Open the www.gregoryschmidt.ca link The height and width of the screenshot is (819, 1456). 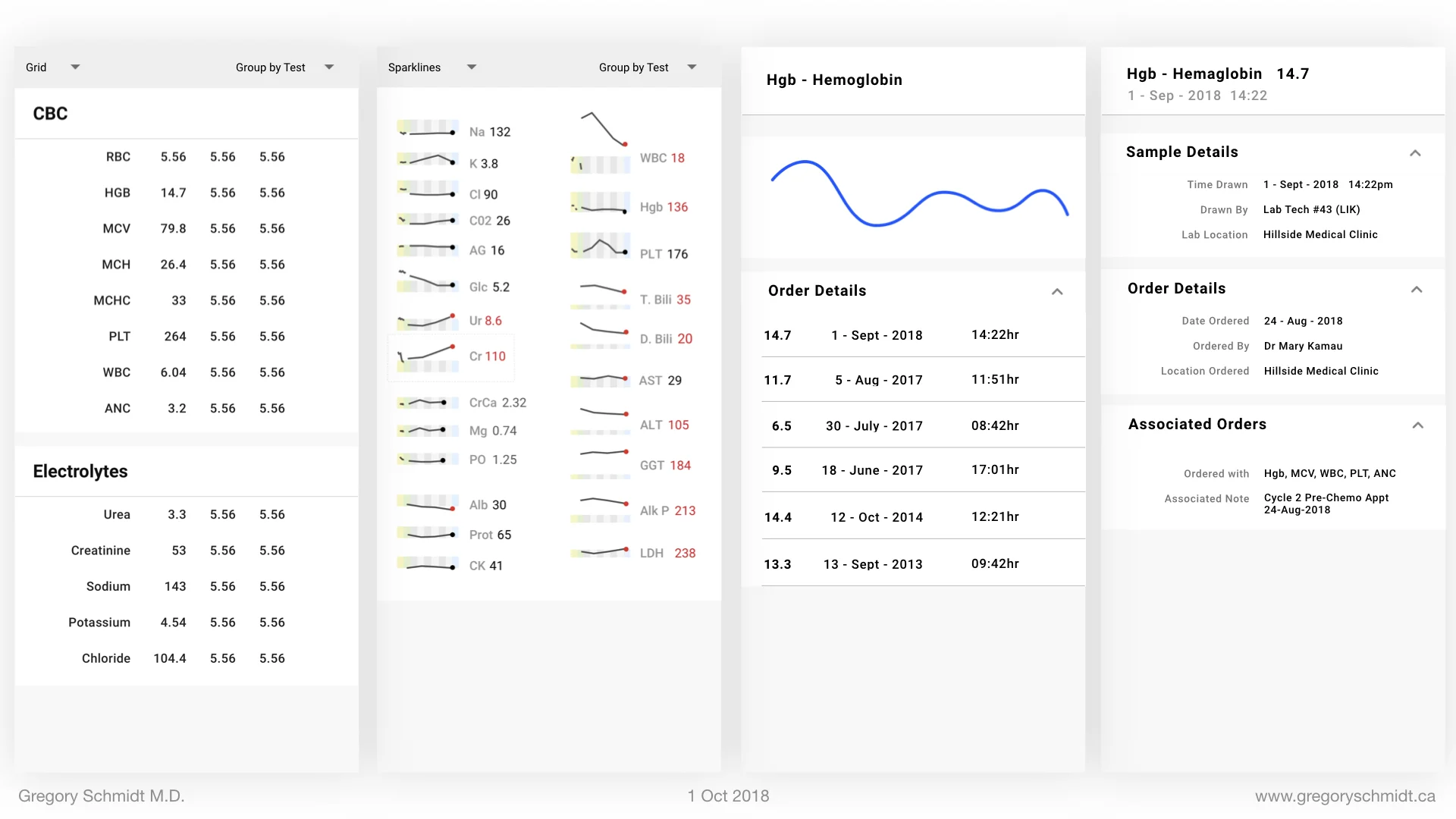point(1348,795)
